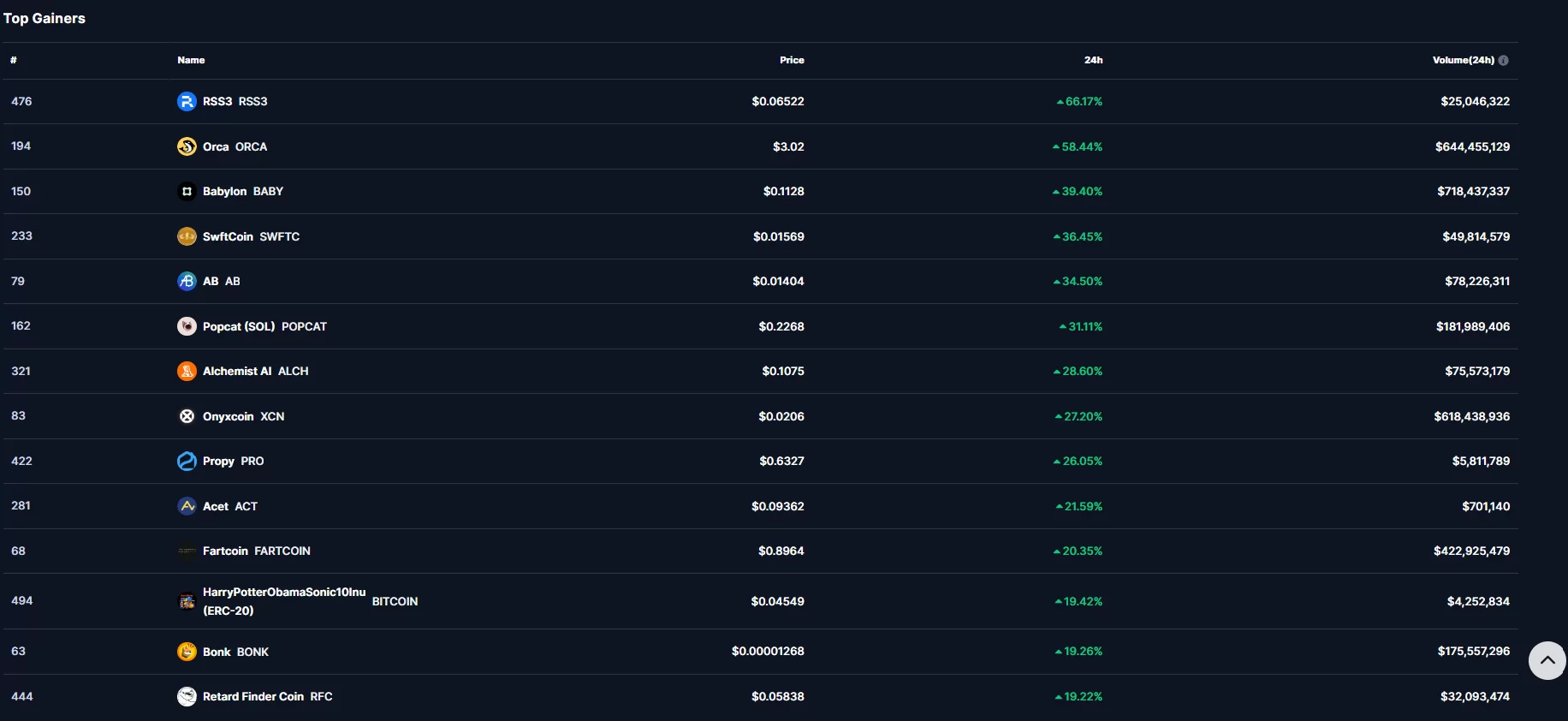1568x721 pixels.
Task: Sort by the # rank column header
Action: tap(14, 60)
